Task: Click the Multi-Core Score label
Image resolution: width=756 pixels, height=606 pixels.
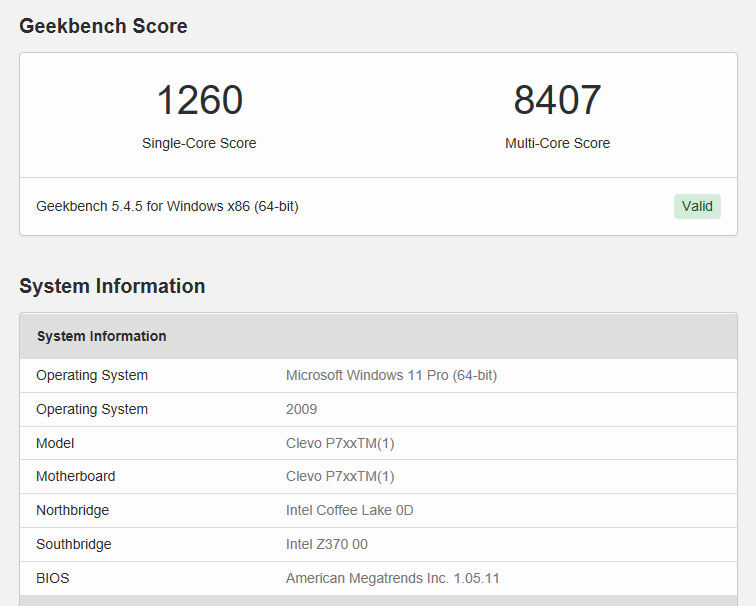Action: tap(557, 143)
